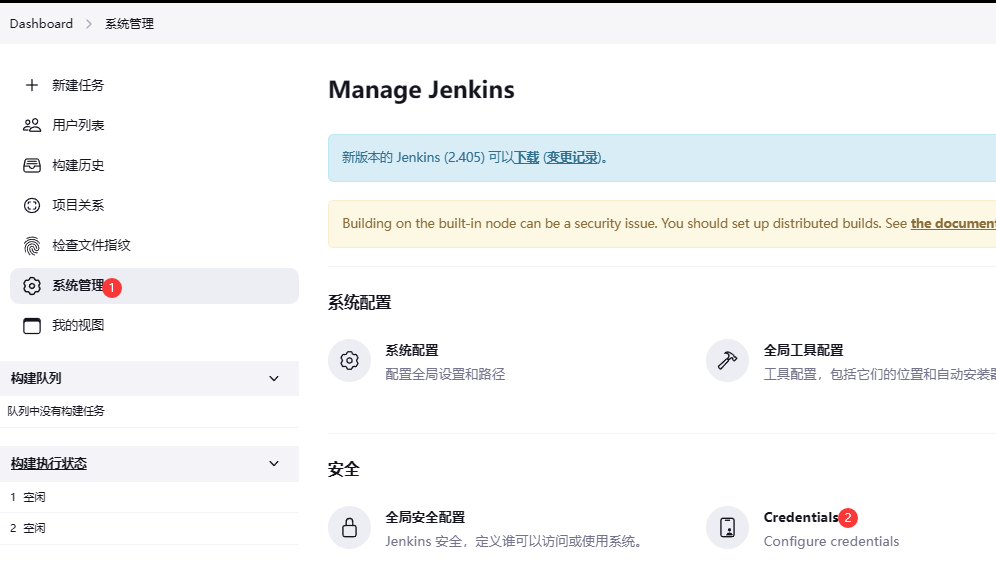Click the text Configure credentials
This screenshot has width=996, height=571.
(x=831, y=542)
